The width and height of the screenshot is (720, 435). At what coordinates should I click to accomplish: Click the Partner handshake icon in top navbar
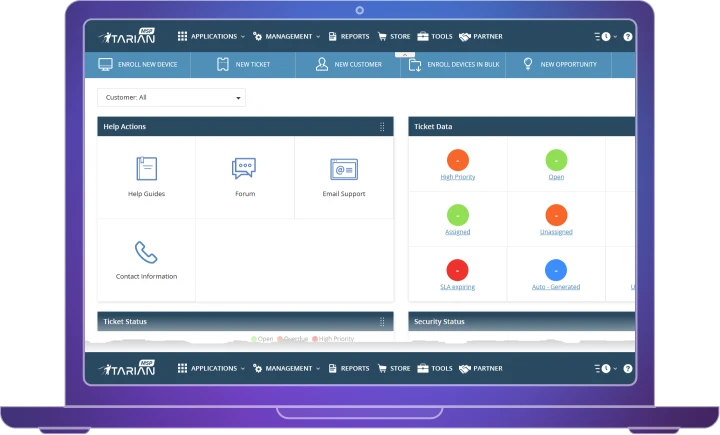pos(465,36)
